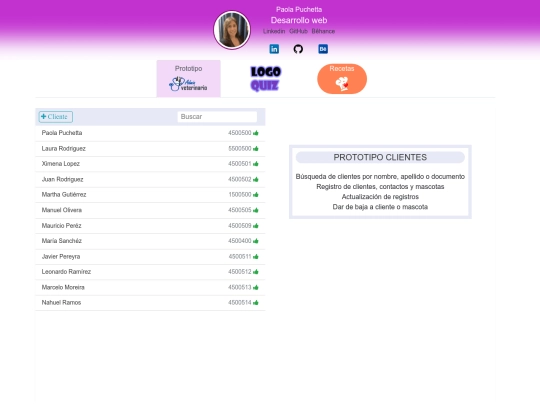
Task: Click thumbs-up icon for Laura Rodriguez
Action: click(x=256, y=148)
